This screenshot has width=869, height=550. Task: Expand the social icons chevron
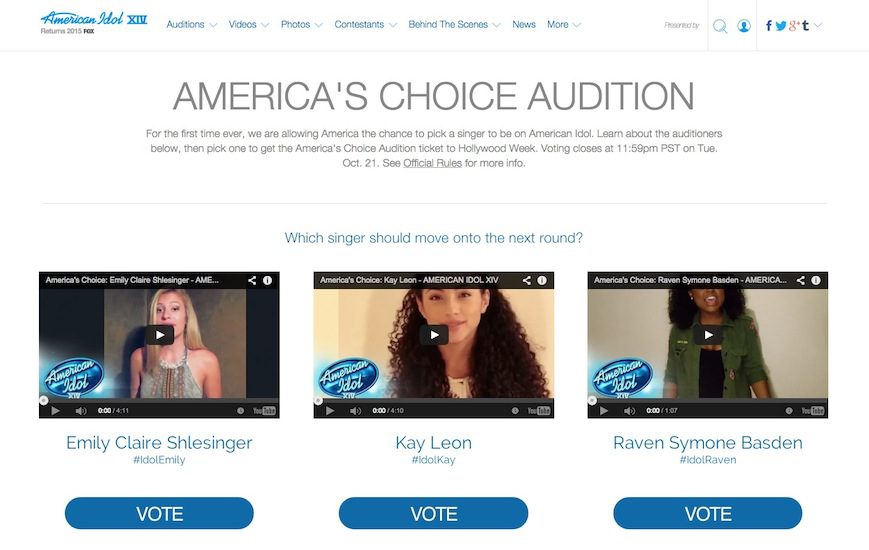(x=817, y=26)
